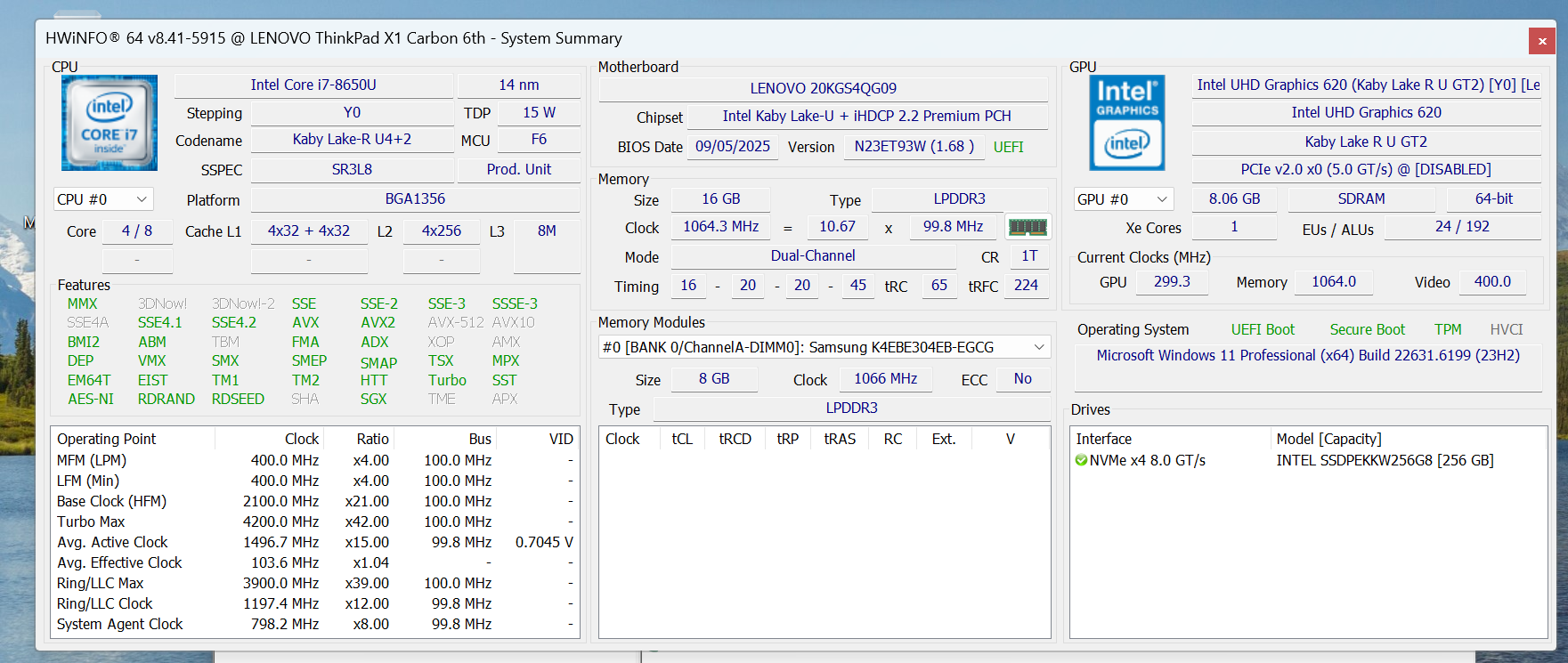This screenshot has height=663, width=1568.
Task: Select the Base Clock (HFM) row label
Action: point(111,502)
